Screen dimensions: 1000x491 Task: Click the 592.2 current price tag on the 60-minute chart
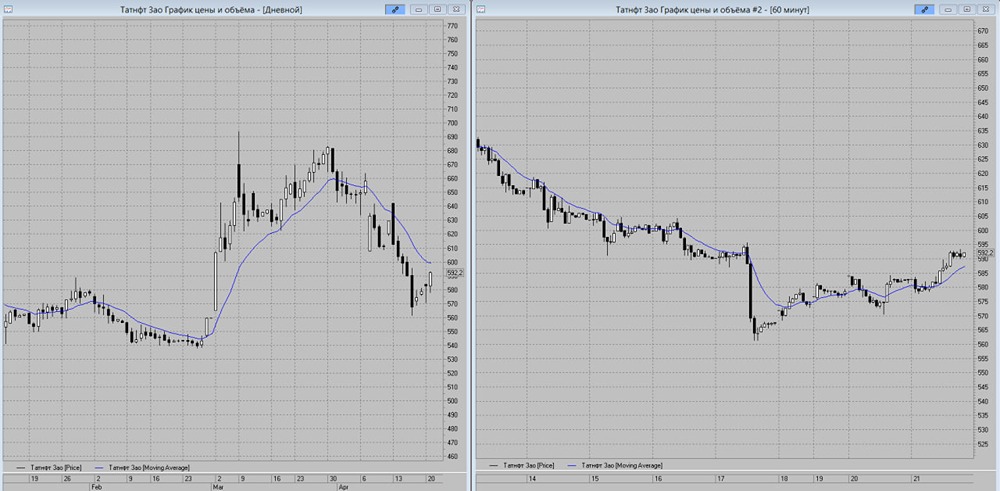click(x=985, y=253)
